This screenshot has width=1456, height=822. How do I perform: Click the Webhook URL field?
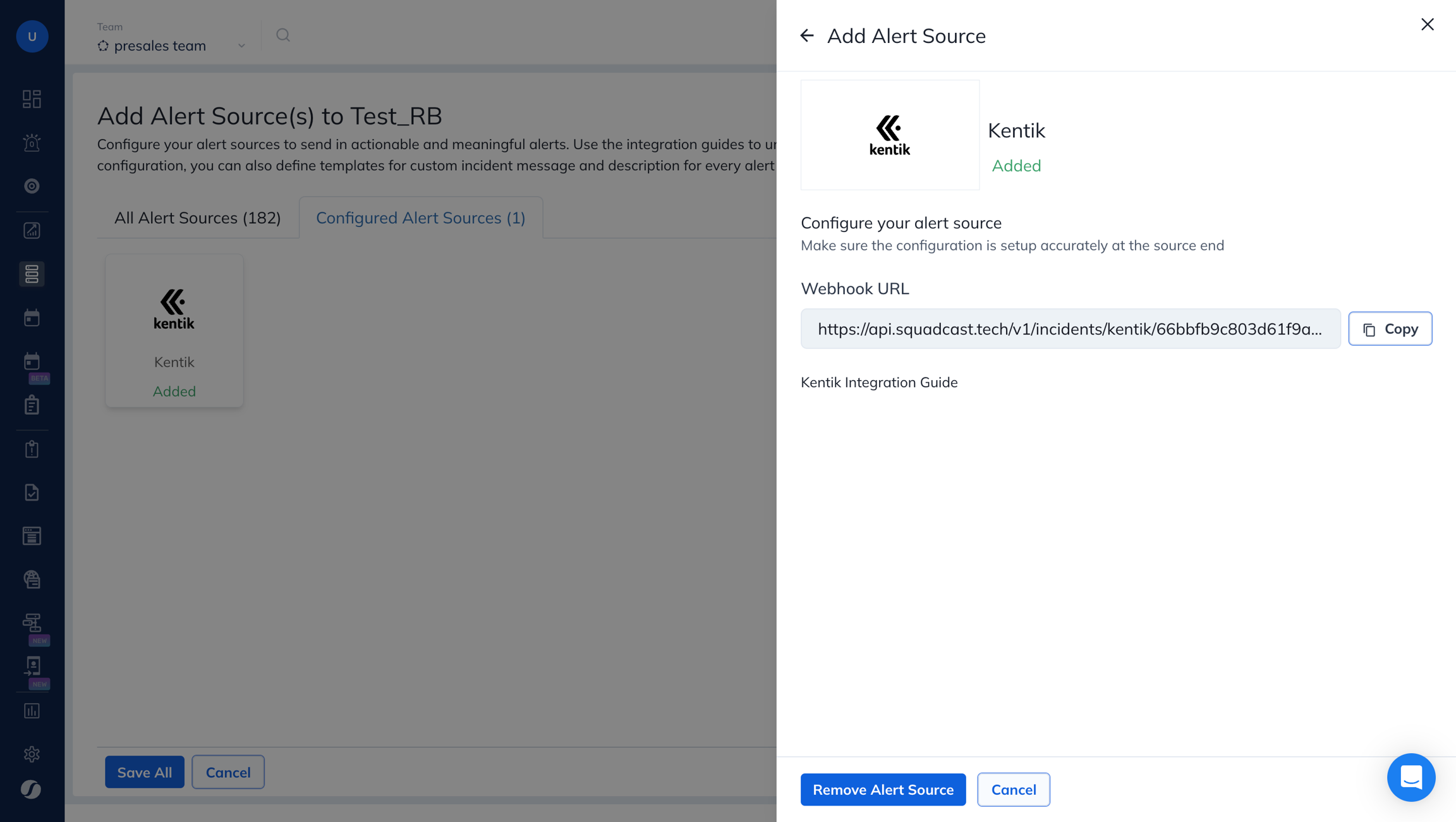[1071, 329]
